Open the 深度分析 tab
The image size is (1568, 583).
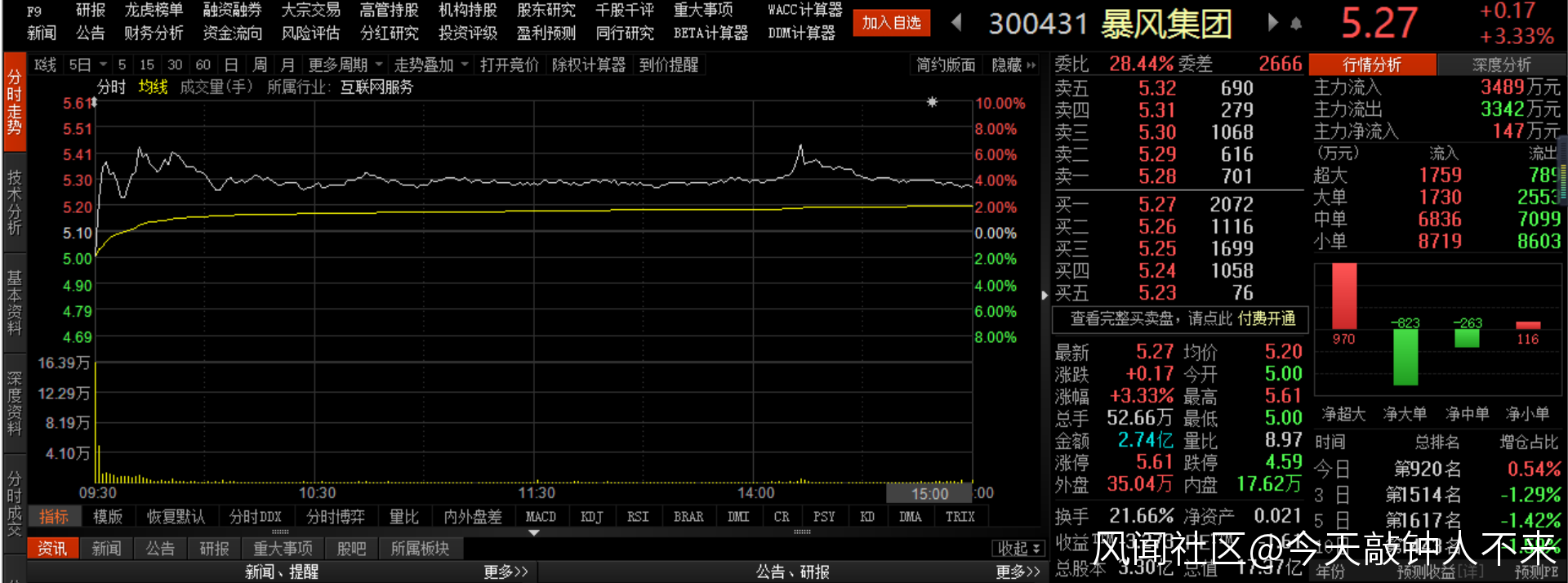[x=1501, y=65]
